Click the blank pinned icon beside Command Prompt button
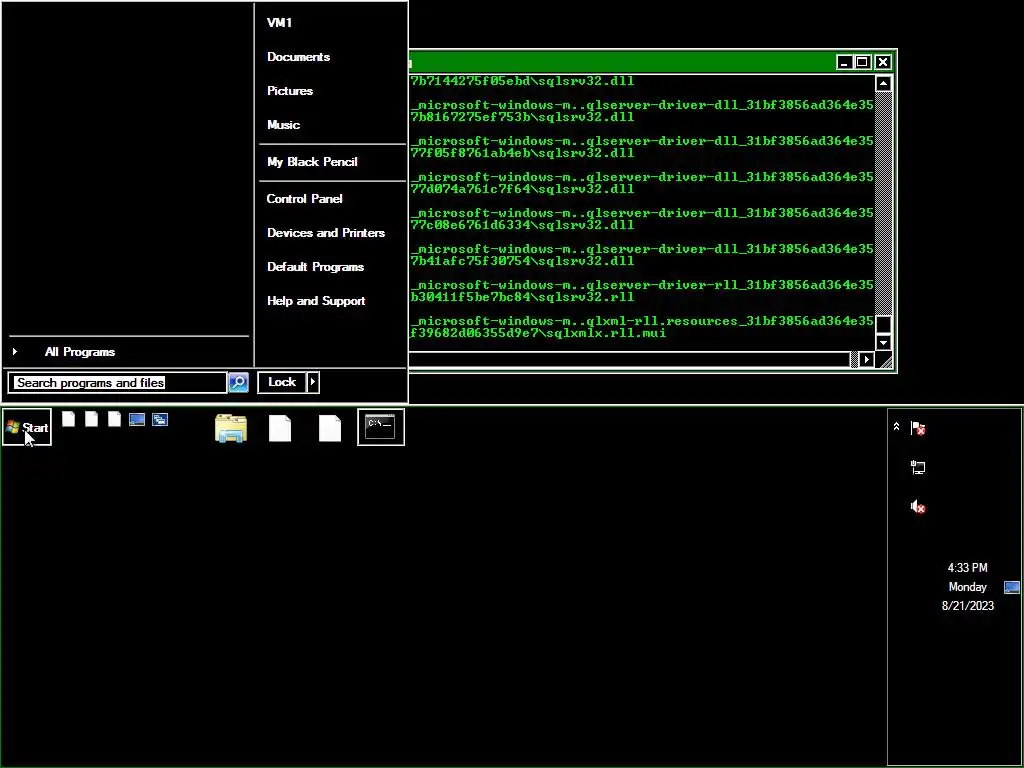Image resolution: width=1024 pixels, height=768 pixels. pyautogui.click(x=330, y=428)
